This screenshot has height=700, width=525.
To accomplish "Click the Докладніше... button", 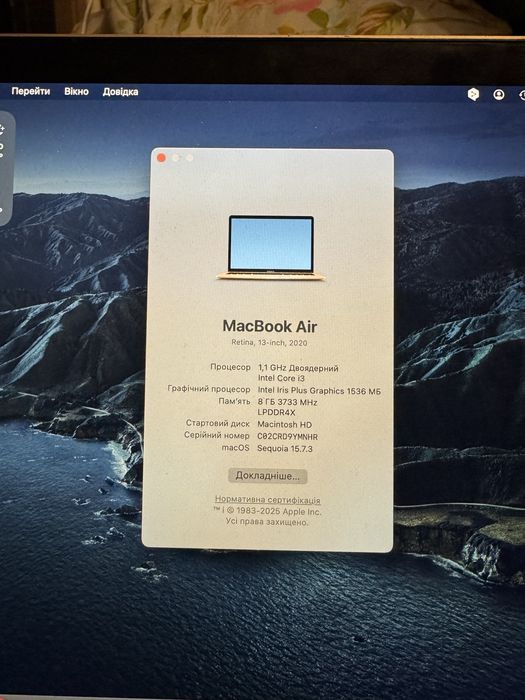I will point(267,476).
